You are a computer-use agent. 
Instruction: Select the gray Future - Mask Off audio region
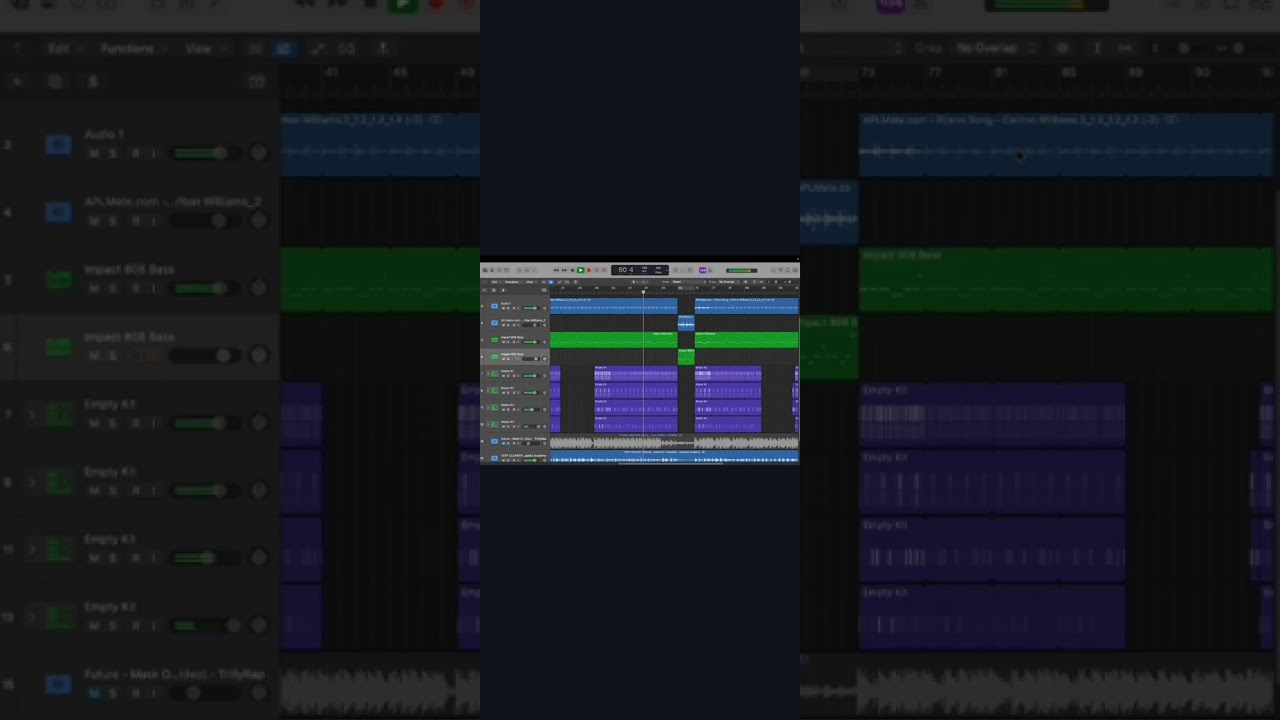674,442
